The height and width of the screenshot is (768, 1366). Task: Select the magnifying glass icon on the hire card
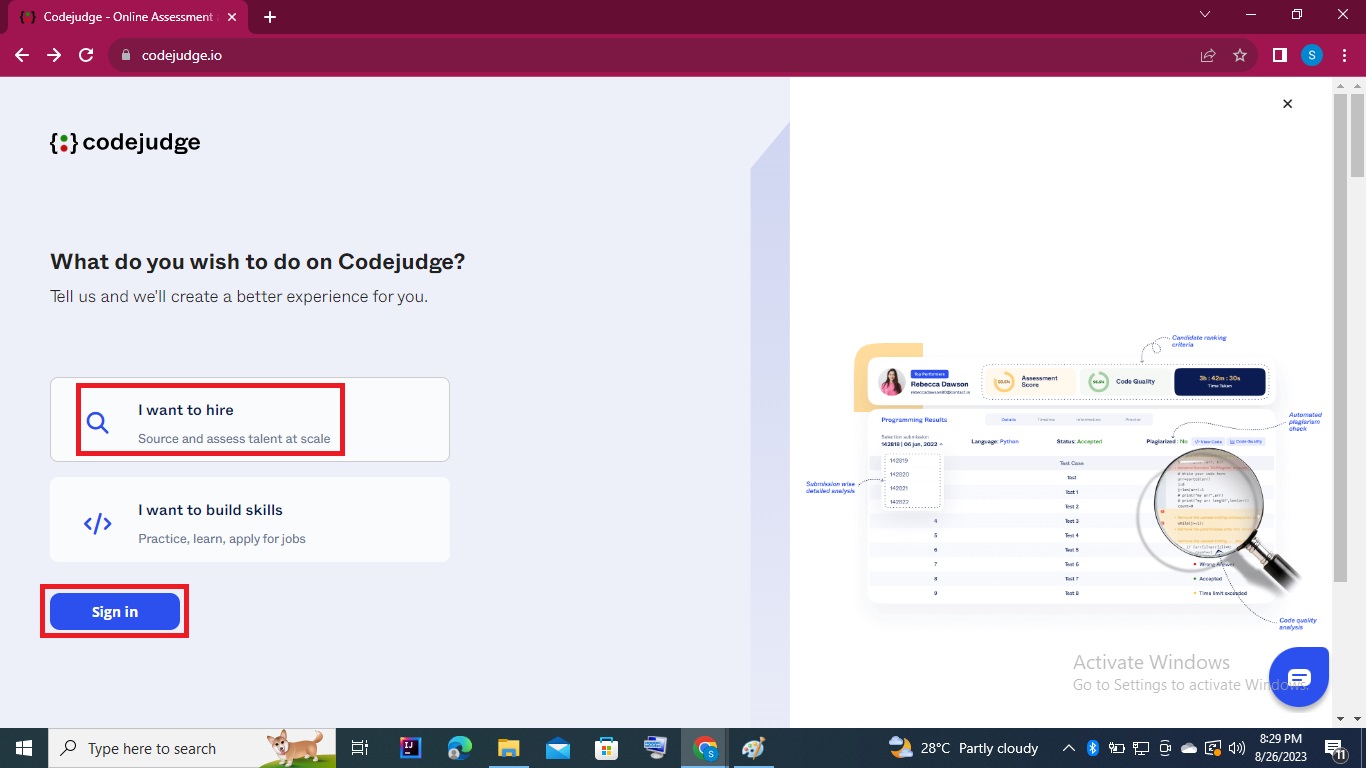coord(97,423)
